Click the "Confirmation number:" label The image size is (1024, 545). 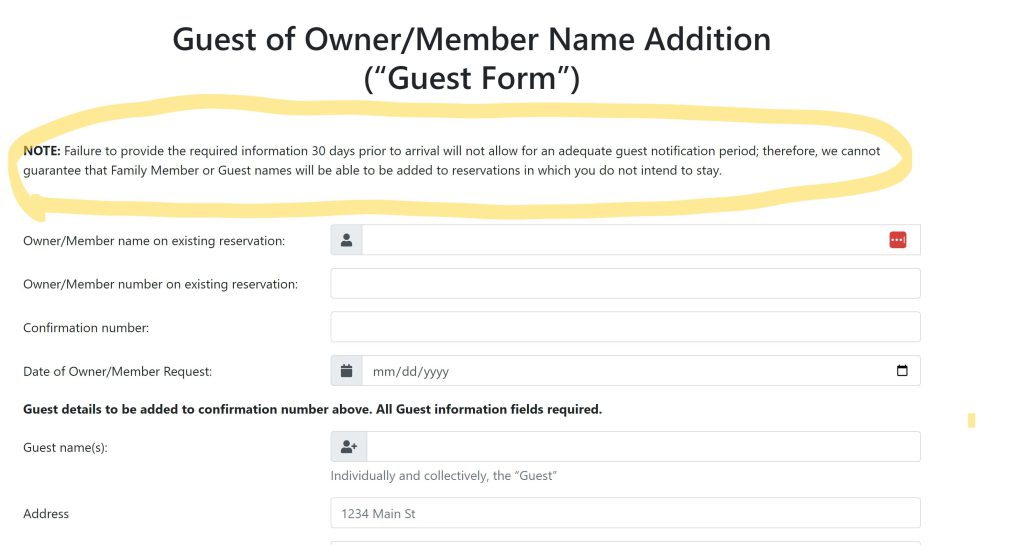pos(86,328)
